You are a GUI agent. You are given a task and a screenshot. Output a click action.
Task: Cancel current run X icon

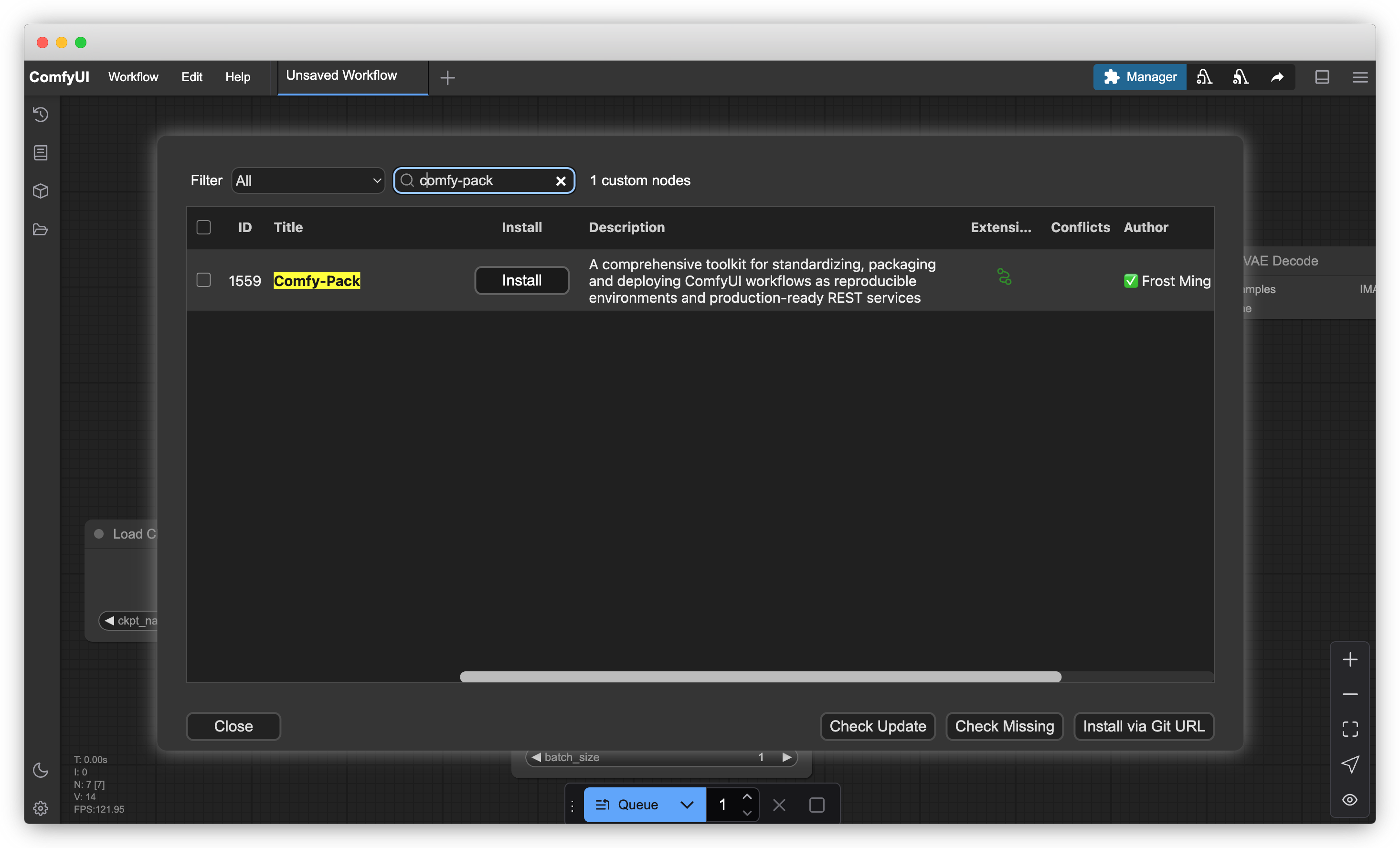779,805
